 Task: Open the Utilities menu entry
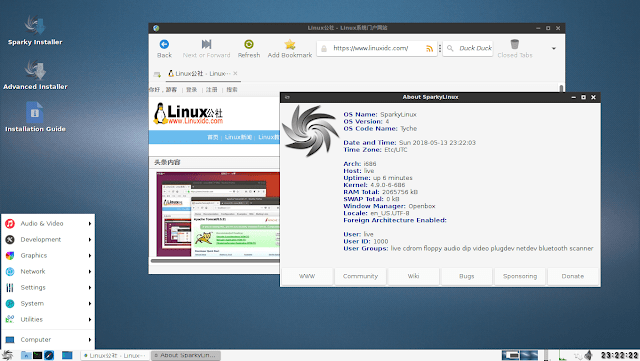tap(48, 319)
